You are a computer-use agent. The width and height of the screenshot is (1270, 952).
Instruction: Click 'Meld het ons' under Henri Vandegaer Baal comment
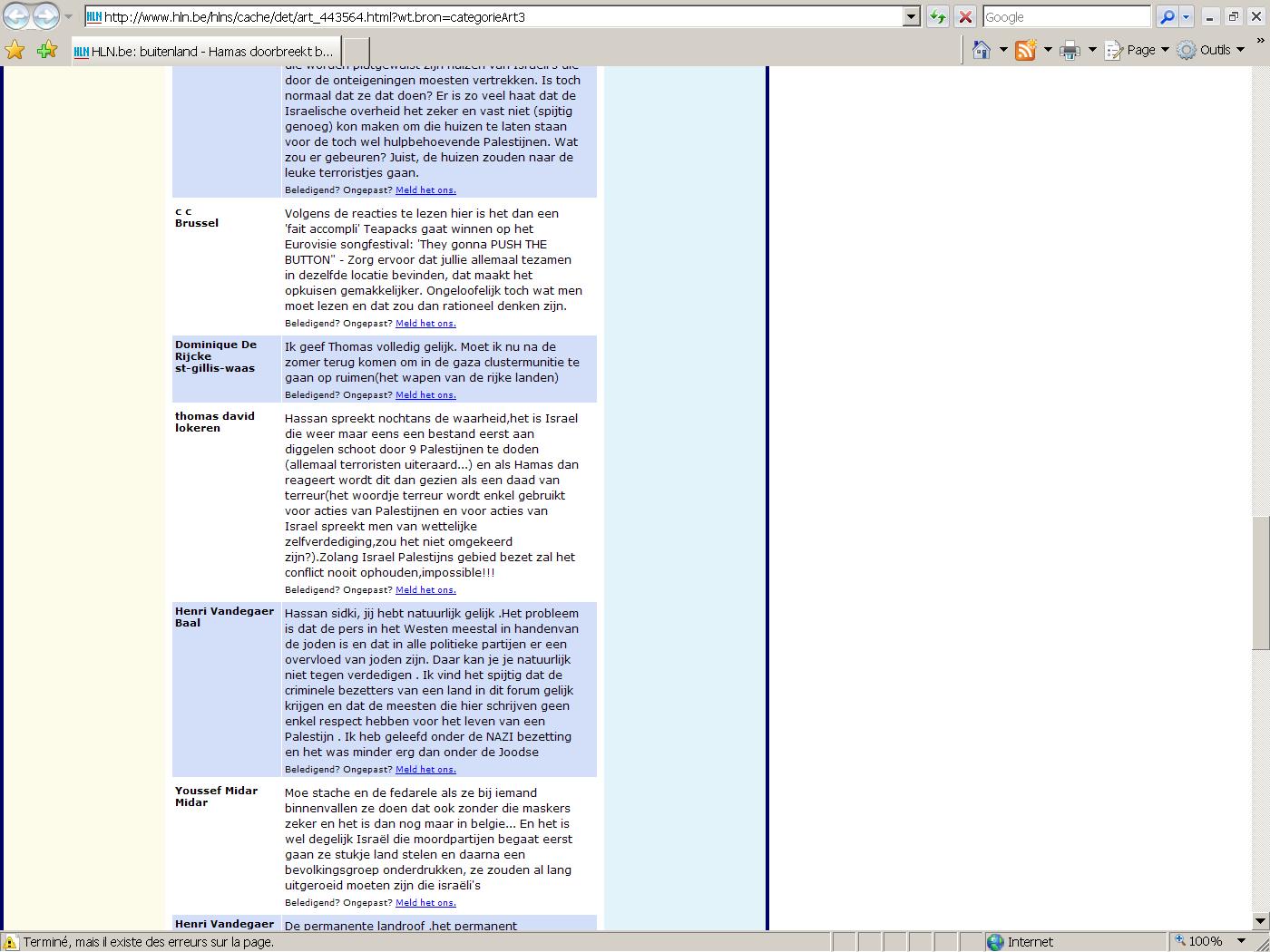tap(425, 769)
